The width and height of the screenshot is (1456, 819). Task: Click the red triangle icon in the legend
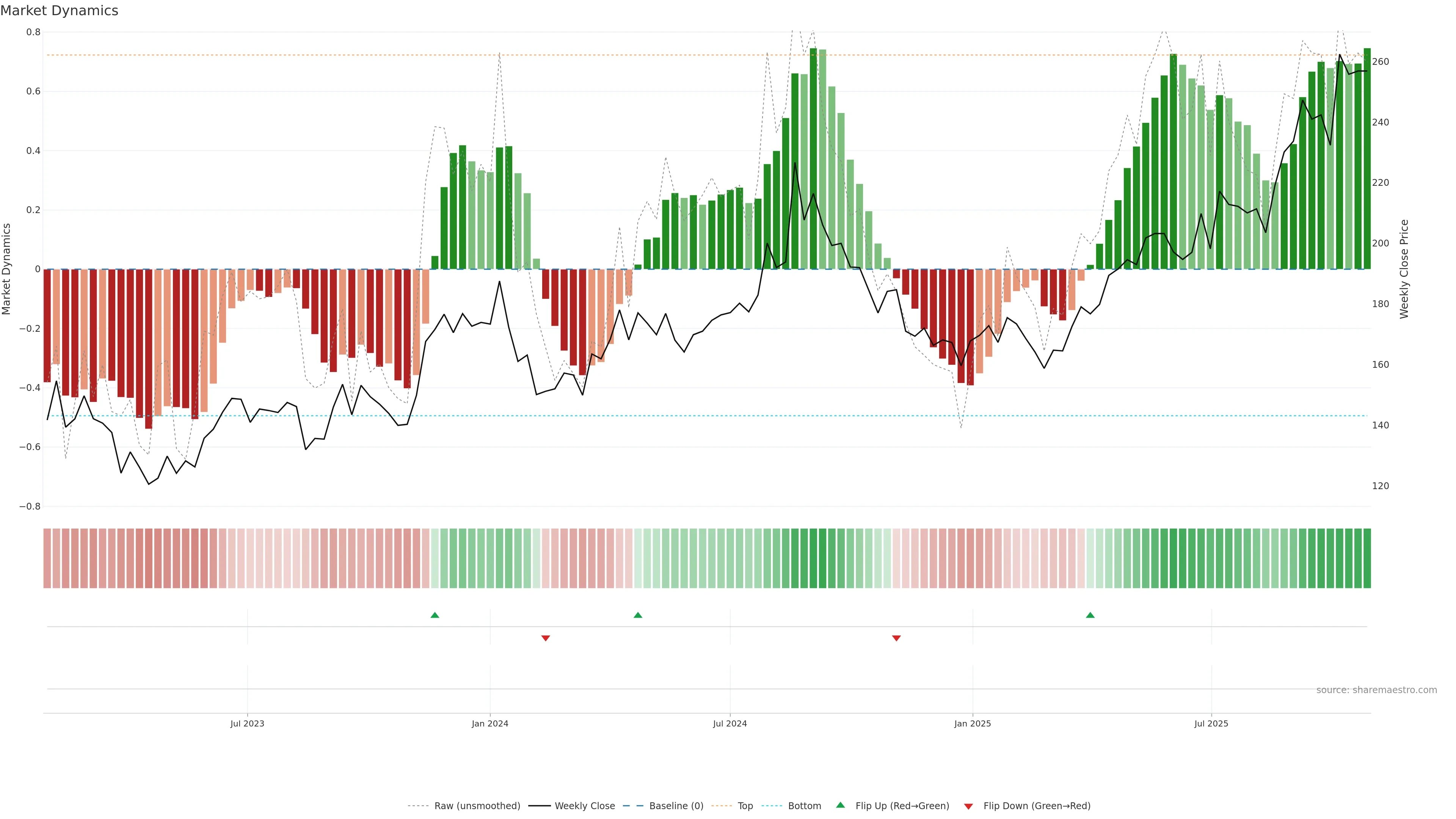(968, 806)
